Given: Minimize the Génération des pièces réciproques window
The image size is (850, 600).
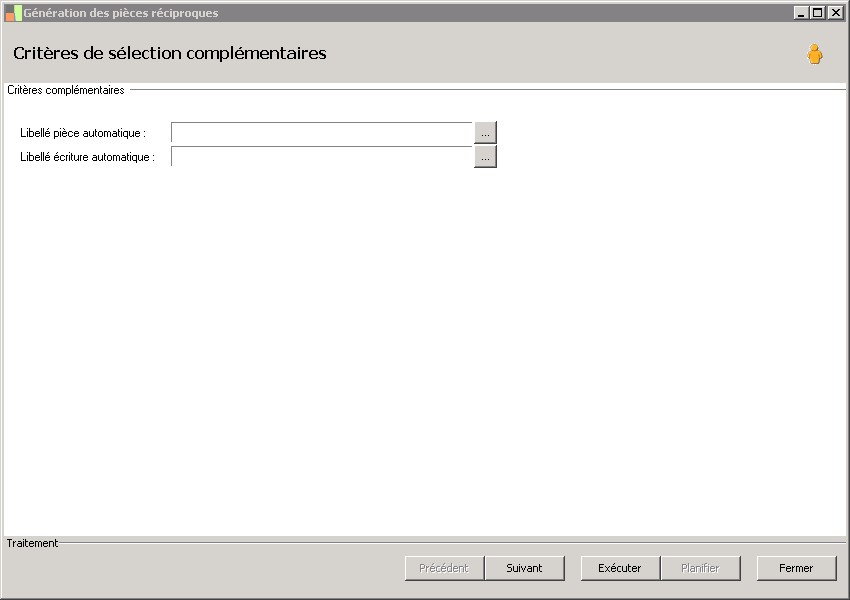Looking at the screenshot, I should tap(801, 12).
